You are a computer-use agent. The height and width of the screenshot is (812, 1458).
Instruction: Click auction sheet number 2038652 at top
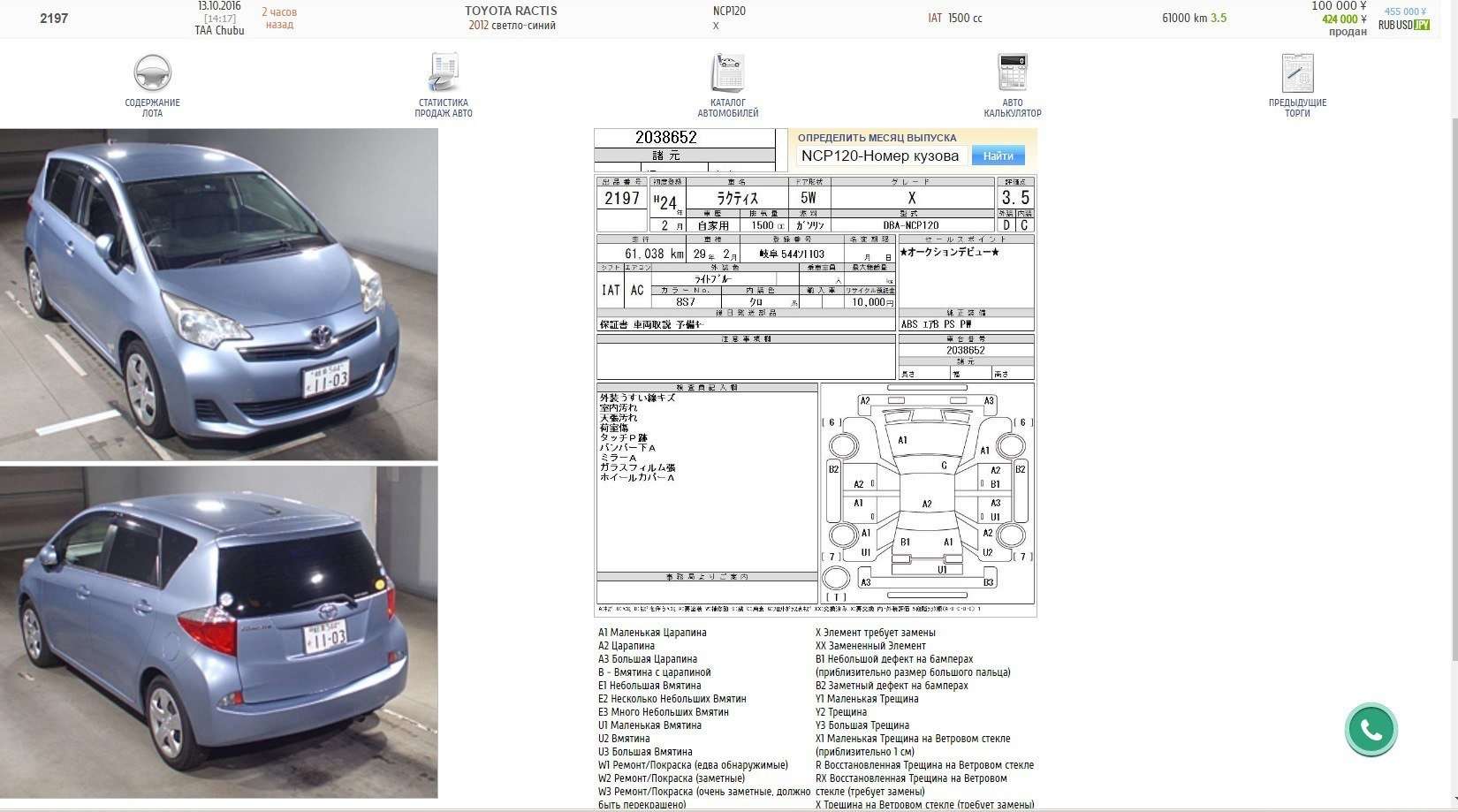tap(666, 137)
